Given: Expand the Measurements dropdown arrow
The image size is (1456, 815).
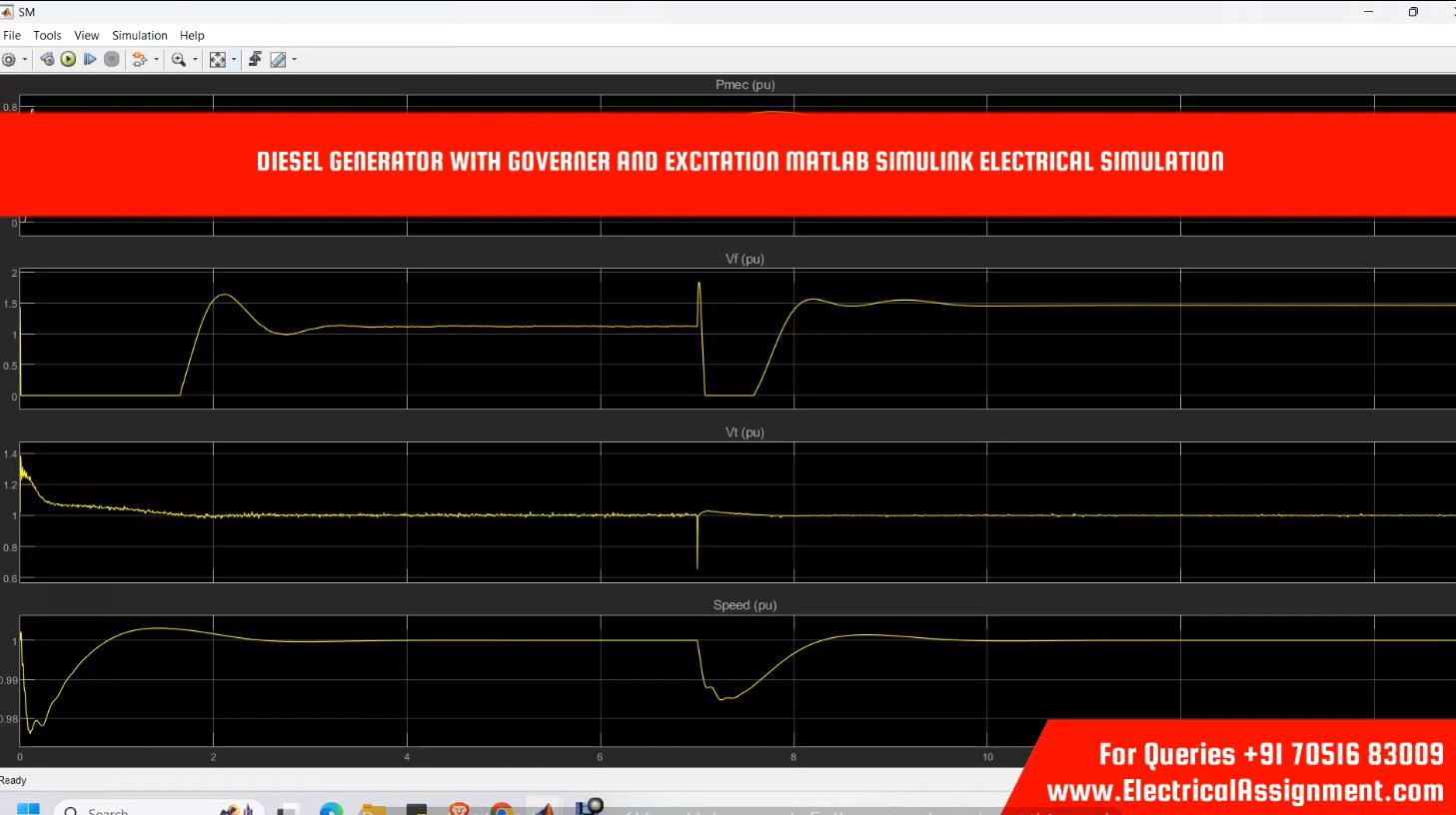Looking at the screenshot, I should (x=294, y=60).
